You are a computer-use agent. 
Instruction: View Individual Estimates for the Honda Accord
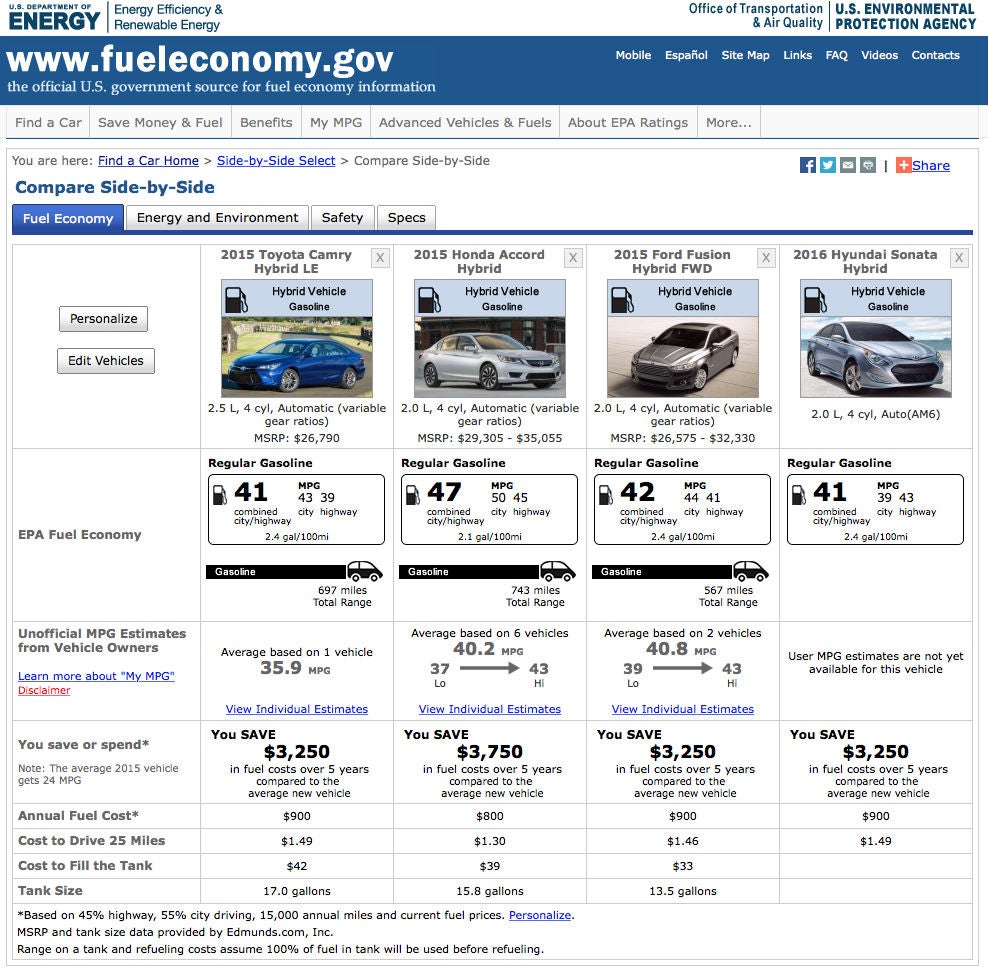point(490,709)
